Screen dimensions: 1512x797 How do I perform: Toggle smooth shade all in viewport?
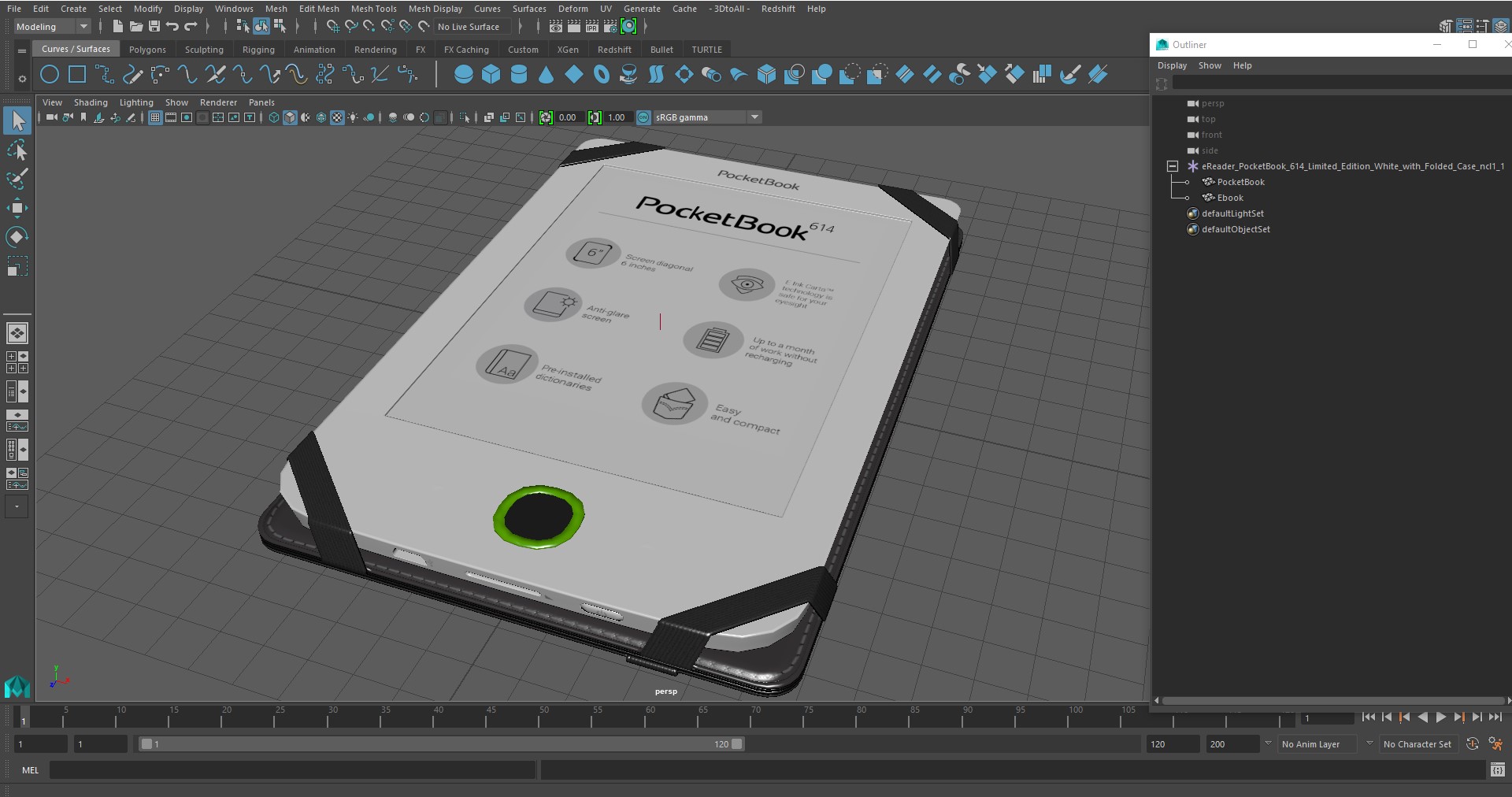(290, 117)
